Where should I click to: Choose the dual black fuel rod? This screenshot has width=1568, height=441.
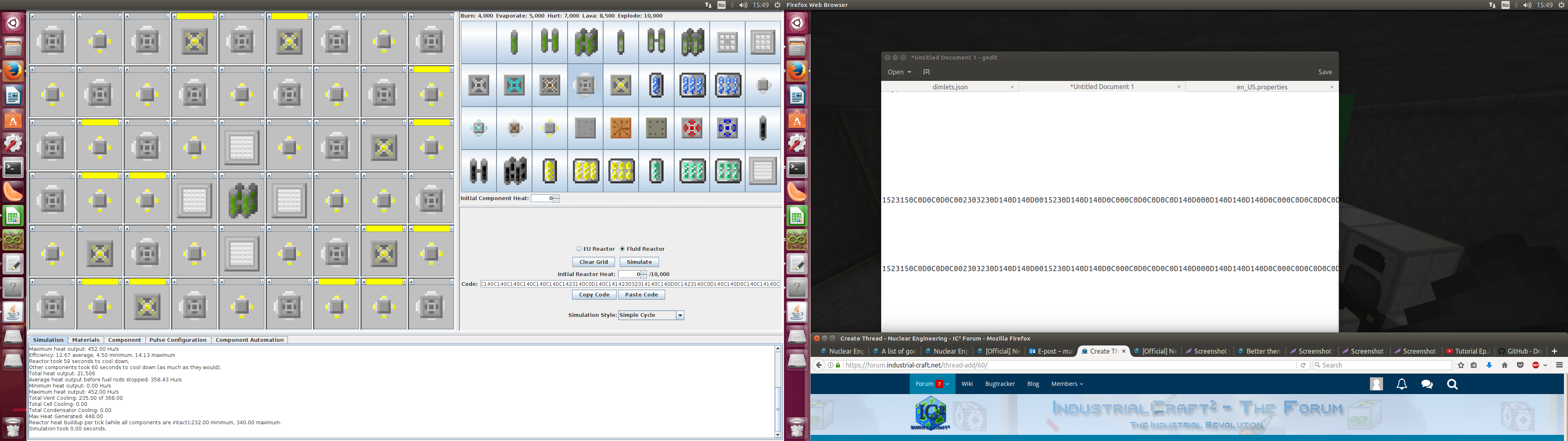tap(479, 171)
